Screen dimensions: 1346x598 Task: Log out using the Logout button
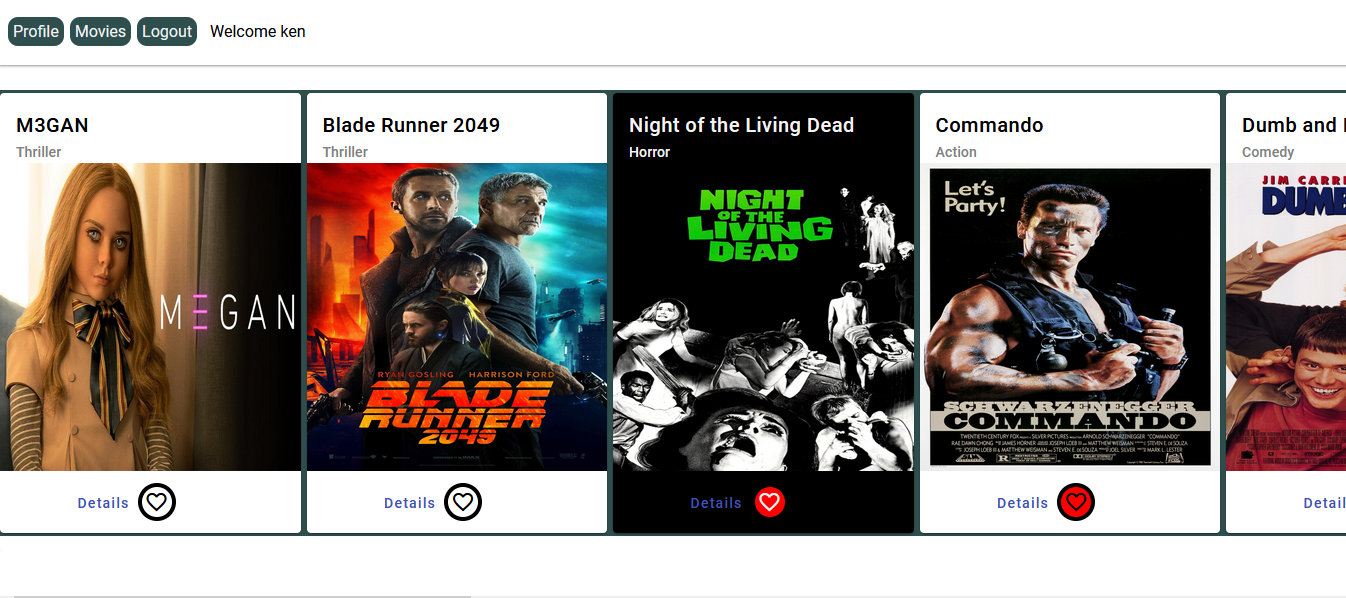(167, 32)
